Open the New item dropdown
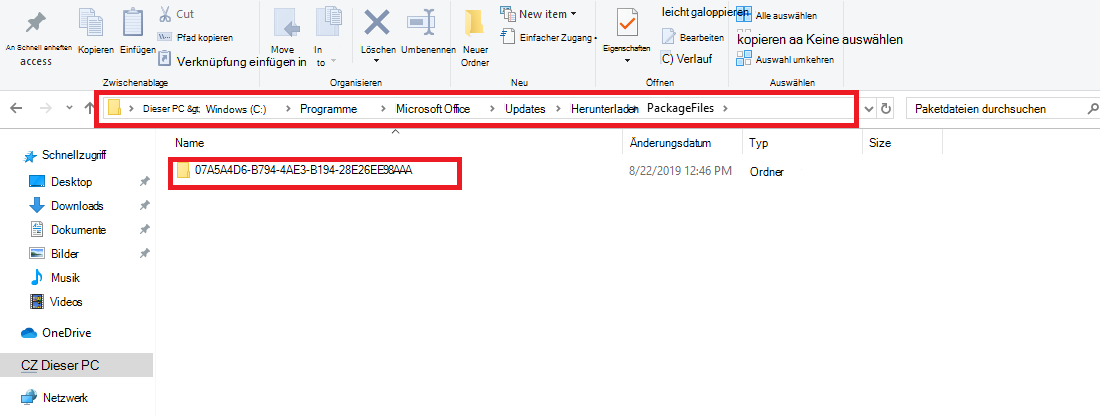 (x=539, y=14)
